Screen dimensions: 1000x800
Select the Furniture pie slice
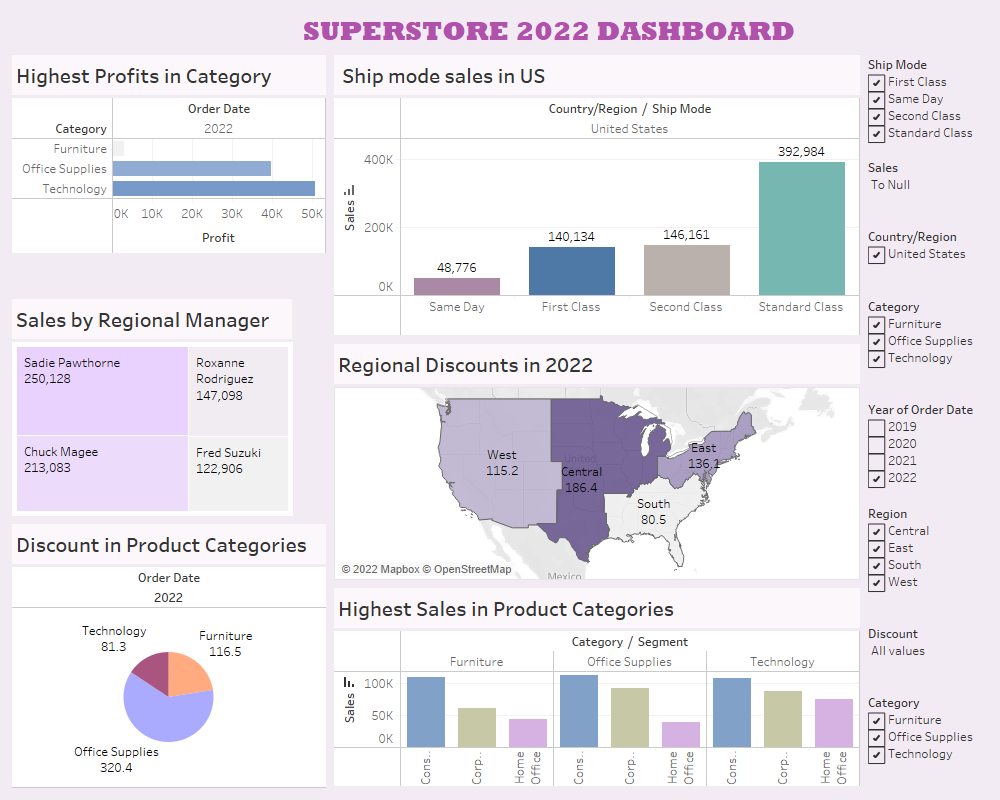(189, 676)
